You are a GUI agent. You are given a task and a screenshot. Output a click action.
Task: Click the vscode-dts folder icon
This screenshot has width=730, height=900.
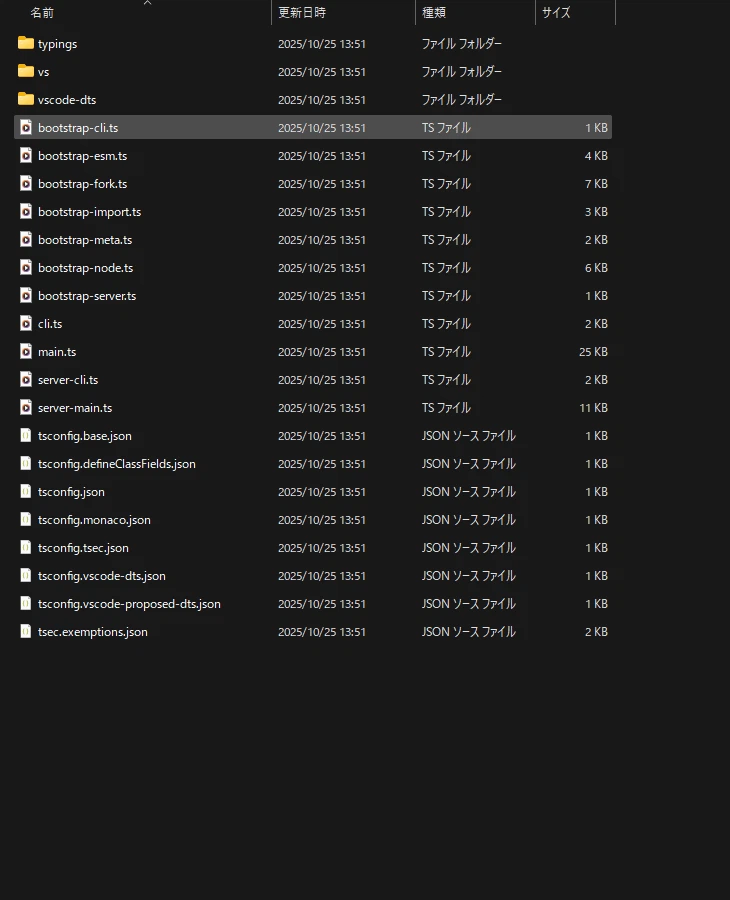(26, 99)
